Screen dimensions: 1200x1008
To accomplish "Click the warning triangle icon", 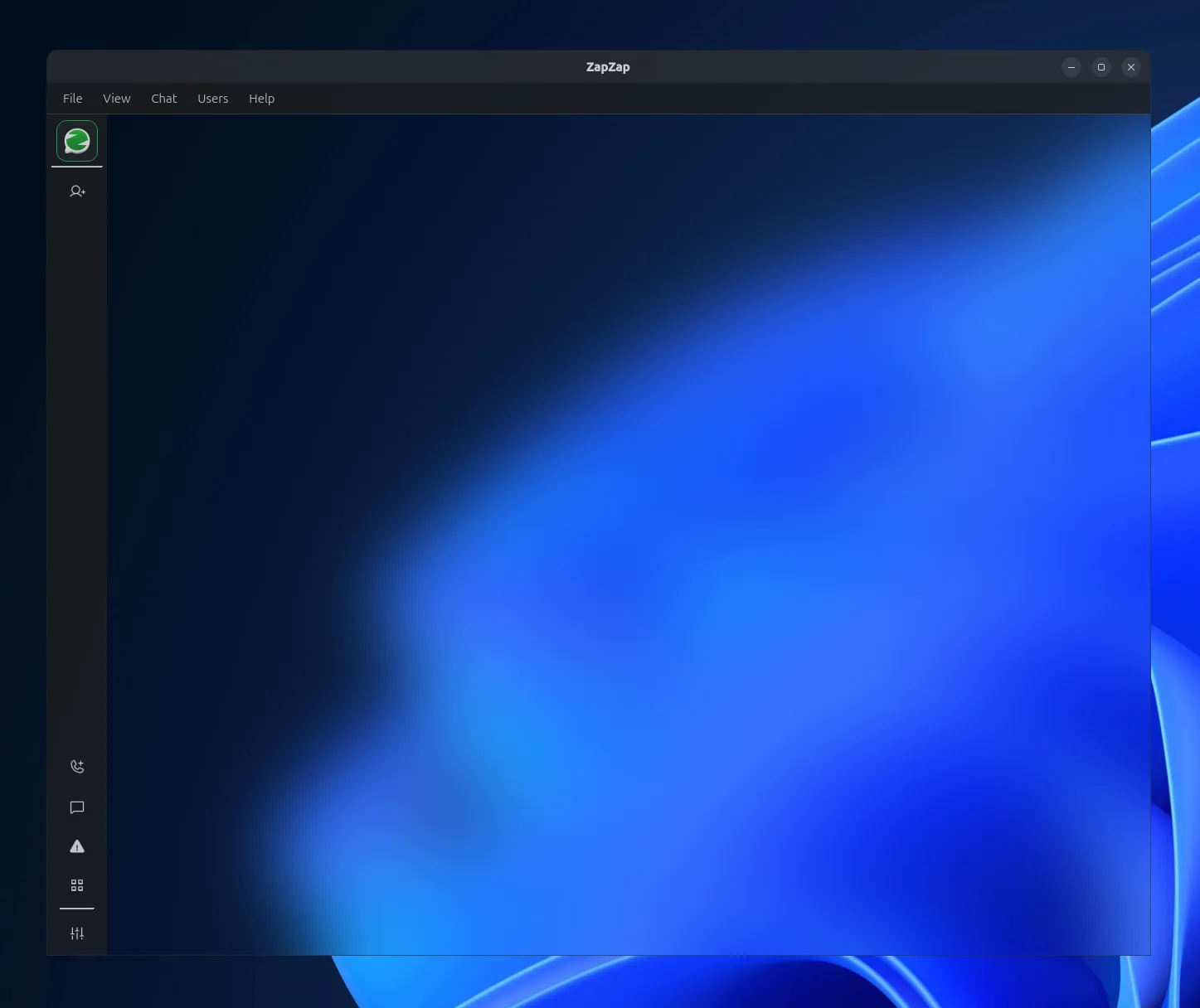I will (x=77, y=846).
